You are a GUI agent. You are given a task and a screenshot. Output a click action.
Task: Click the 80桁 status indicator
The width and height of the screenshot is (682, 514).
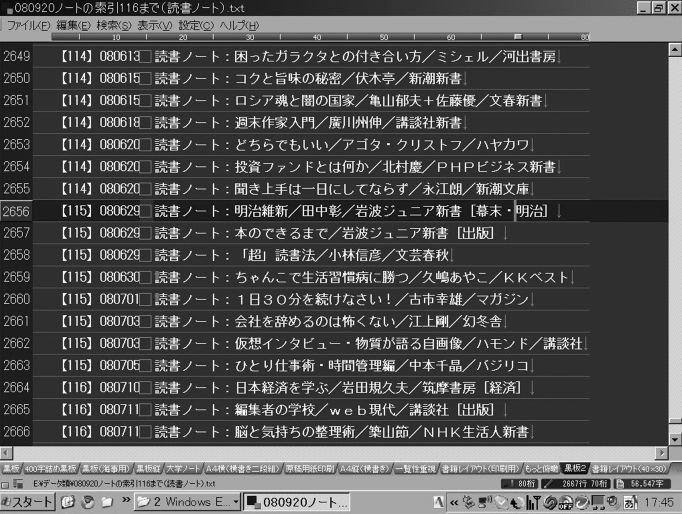(x=519, y=484)
